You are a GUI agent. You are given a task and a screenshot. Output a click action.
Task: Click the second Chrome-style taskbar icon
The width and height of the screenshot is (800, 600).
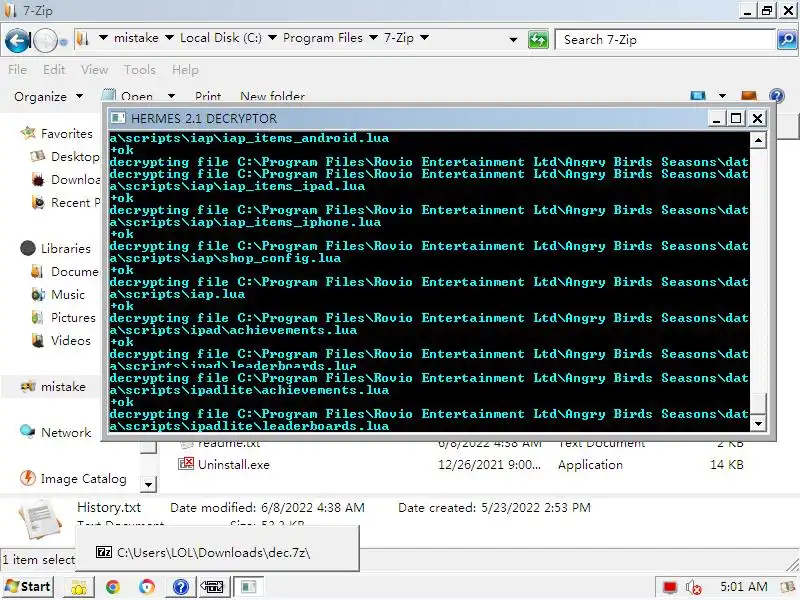pyautogui.click(x=146, y=587)
